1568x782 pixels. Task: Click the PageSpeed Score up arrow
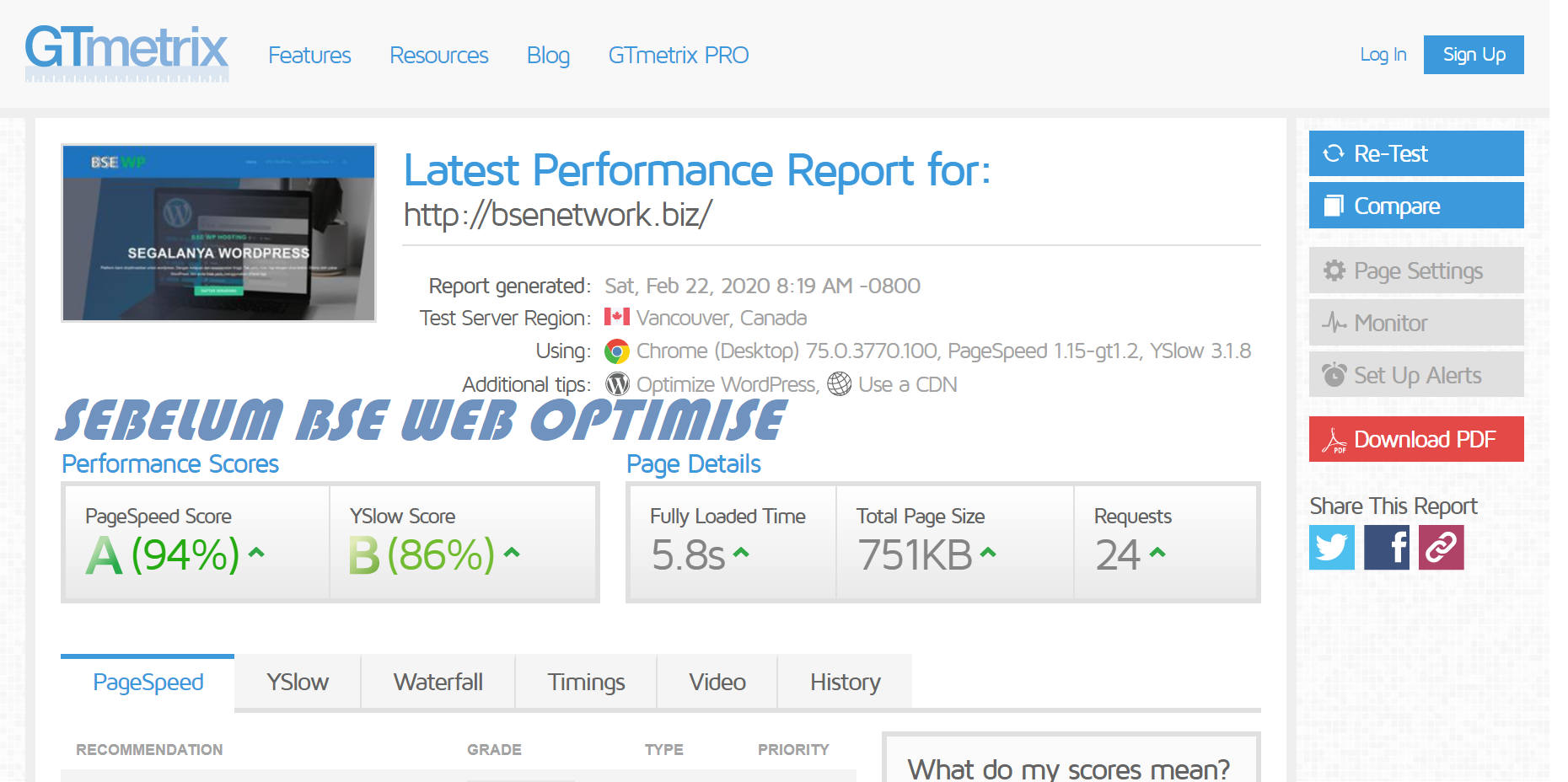(257, 553)
